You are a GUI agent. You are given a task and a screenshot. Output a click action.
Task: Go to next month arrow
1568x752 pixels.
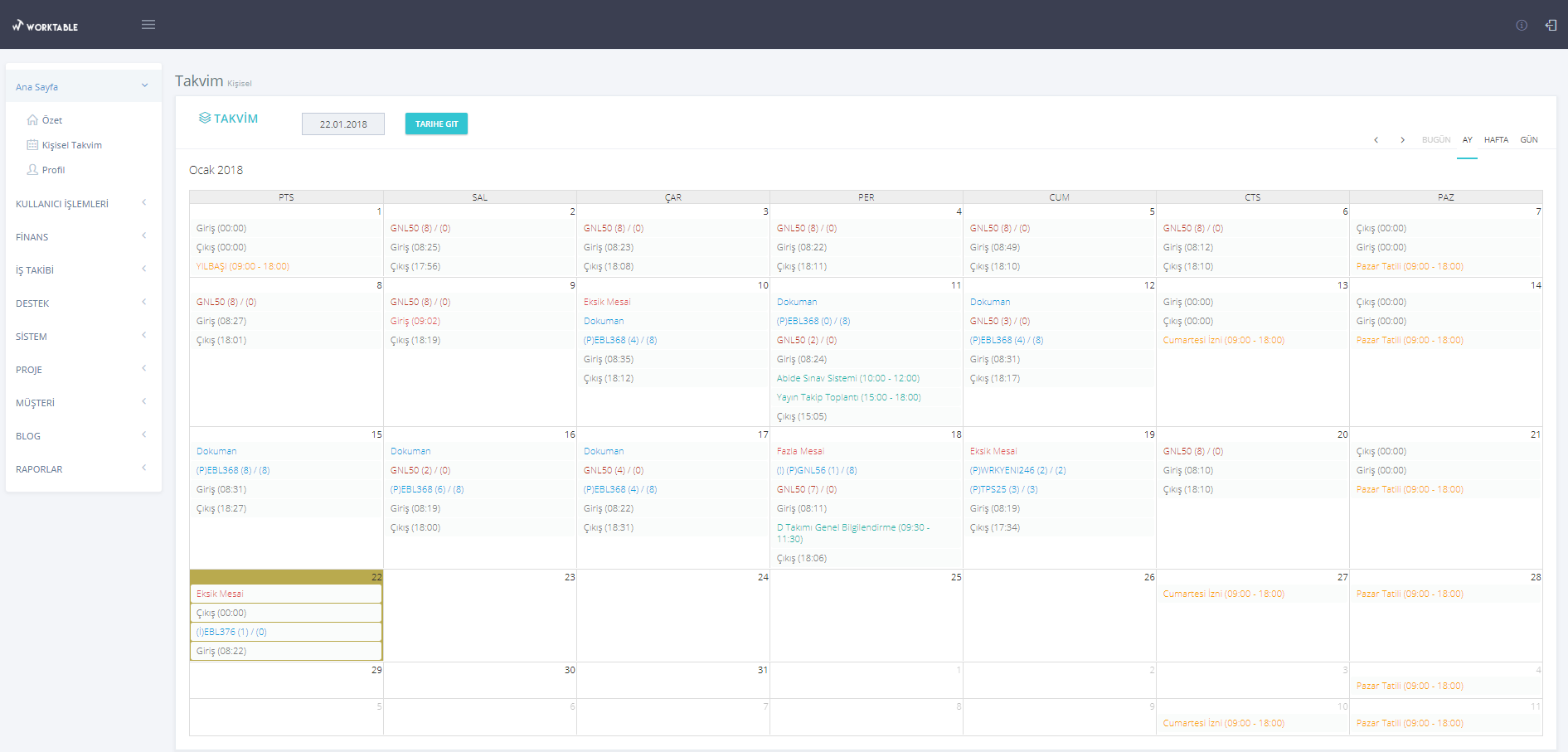[1402, 140]
